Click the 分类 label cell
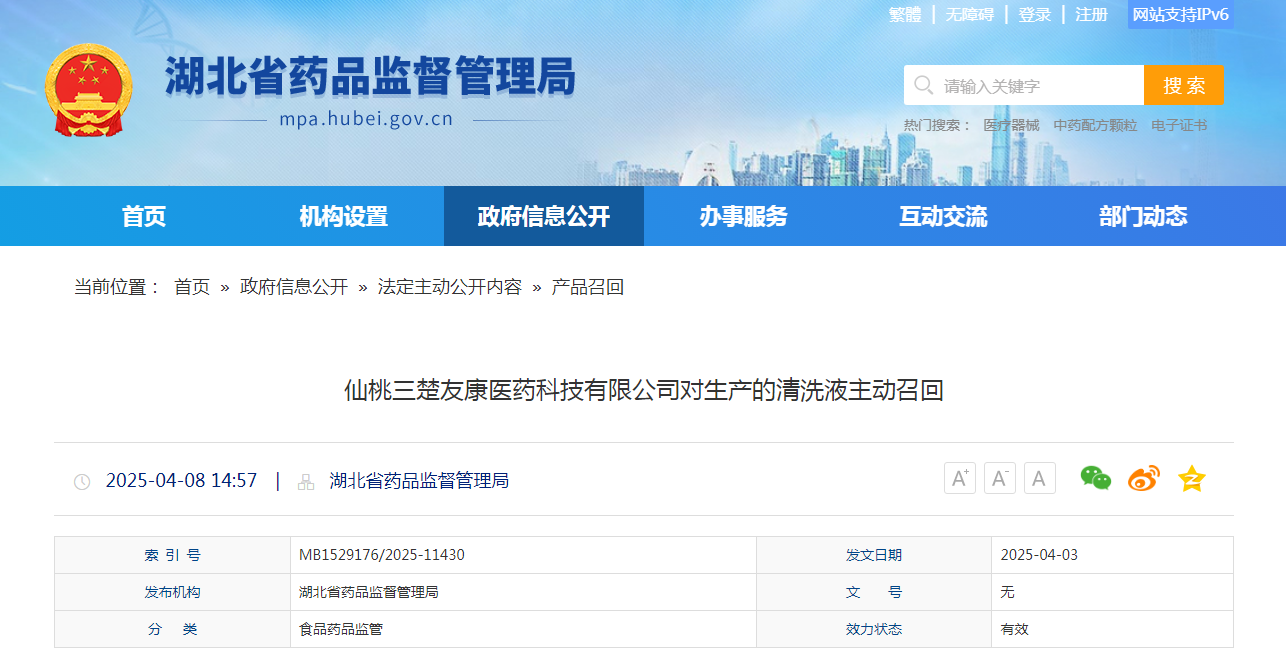This screenshot has width=1286, height=665. pyautogui.click(x=172, y=629)
